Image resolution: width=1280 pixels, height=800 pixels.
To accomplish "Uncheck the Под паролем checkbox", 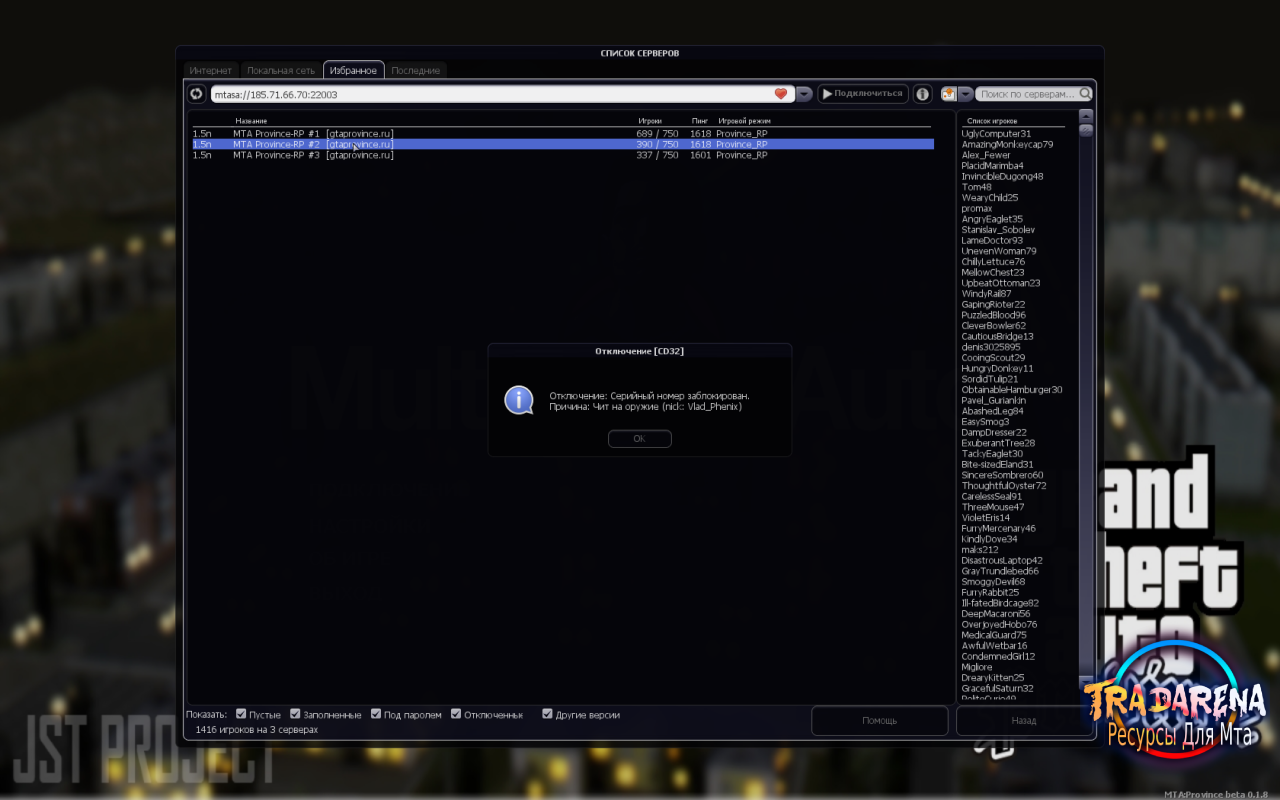I will pos(376,714).
